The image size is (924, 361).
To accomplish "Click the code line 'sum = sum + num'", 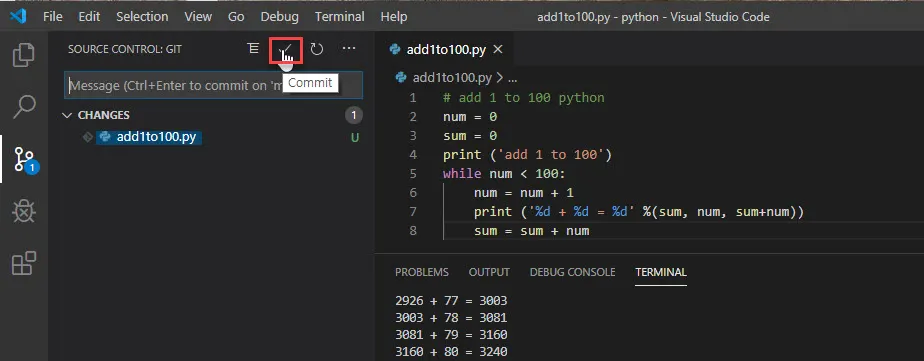I will (x=532, y=231).
